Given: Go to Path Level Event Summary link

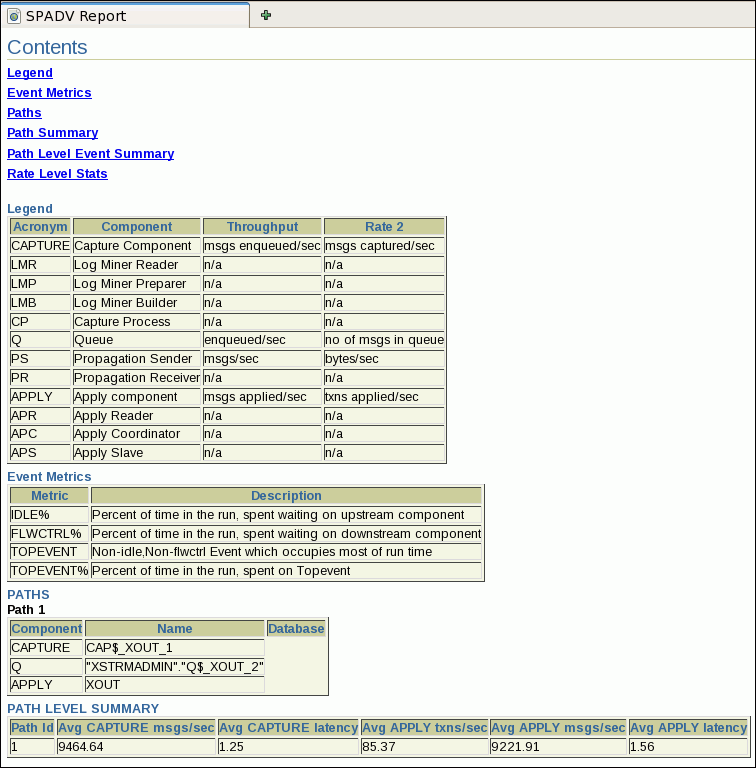Looking at the screenshot, I should [90, 154].
